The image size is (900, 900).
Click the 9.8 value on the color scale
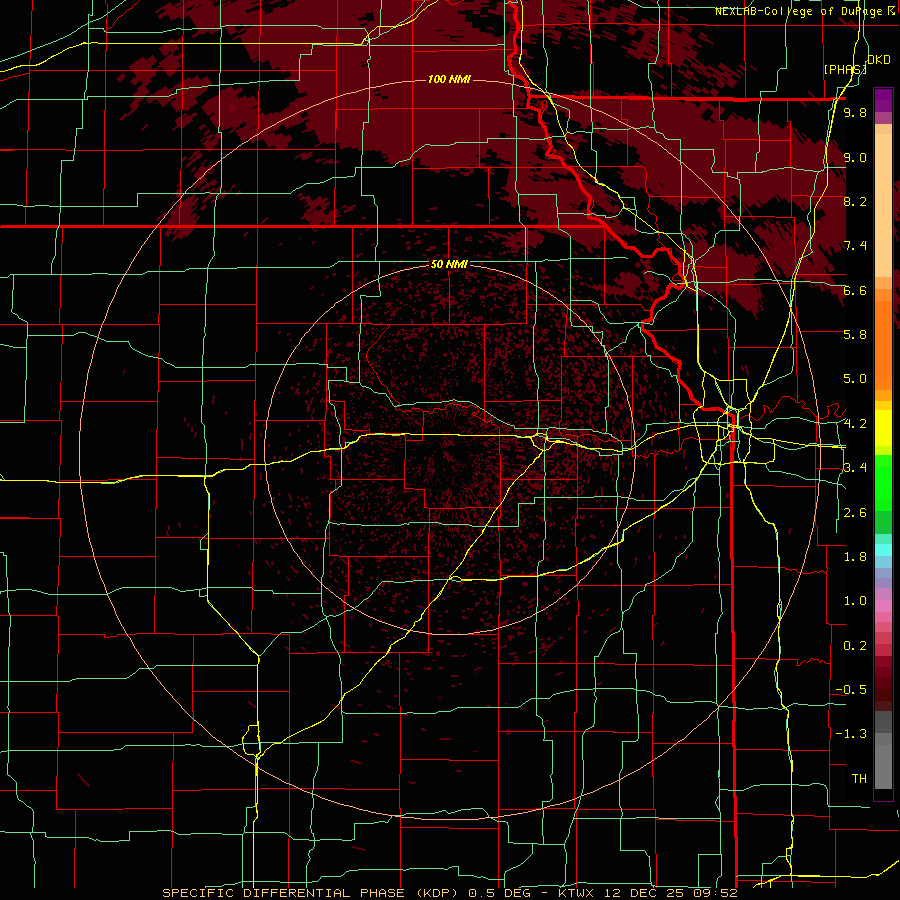coord(855,112)
